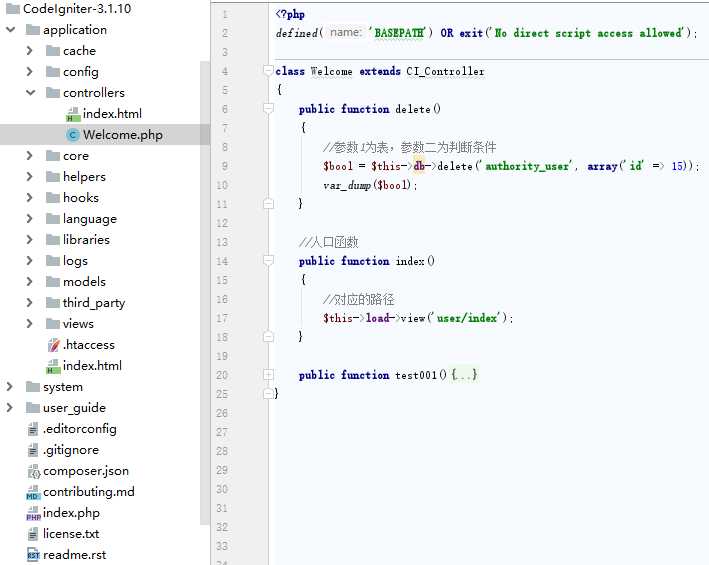Select Welcome.php in the project tree
The image size is (709, 565).
point(105,135)
